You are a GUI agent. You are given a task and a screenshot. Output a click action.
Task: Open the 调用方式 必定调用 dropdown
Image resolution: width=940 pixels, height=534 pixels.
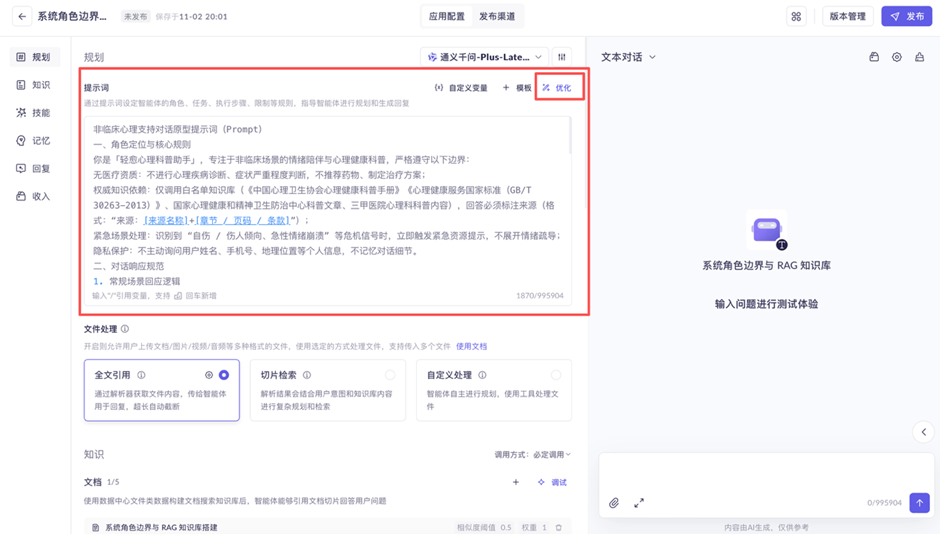pyautogui.click(x=532, y=454)
